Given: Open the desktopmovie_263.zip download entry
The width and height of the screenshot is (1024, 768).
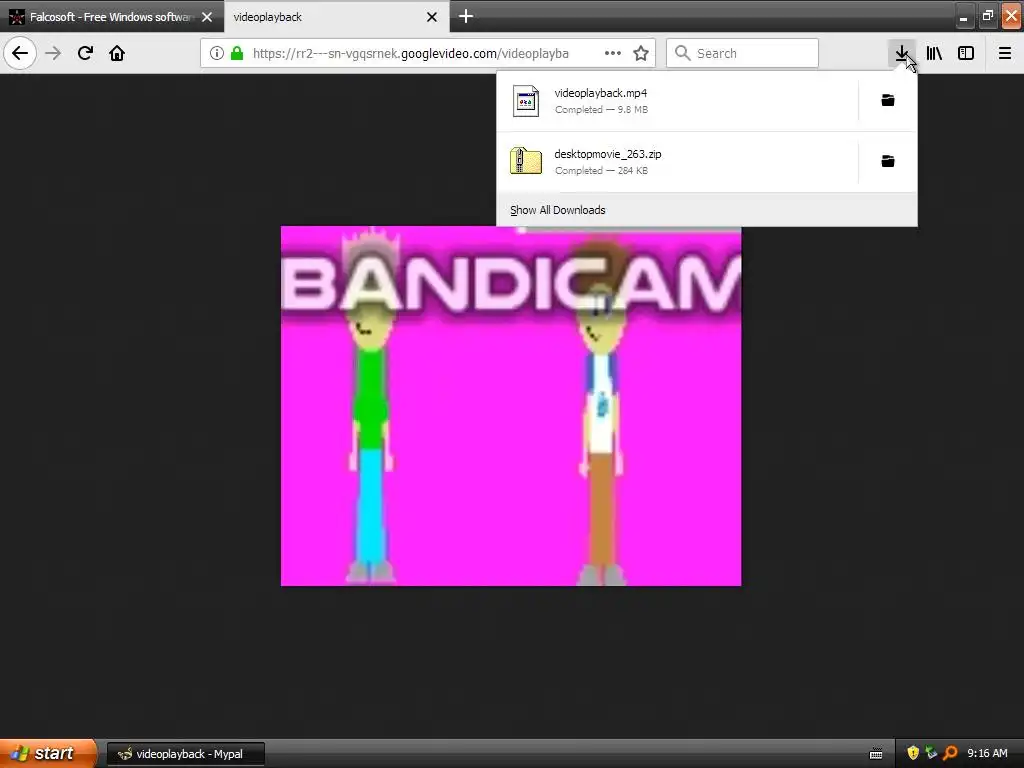Looking at the screenshot, I should coord(677,161).
